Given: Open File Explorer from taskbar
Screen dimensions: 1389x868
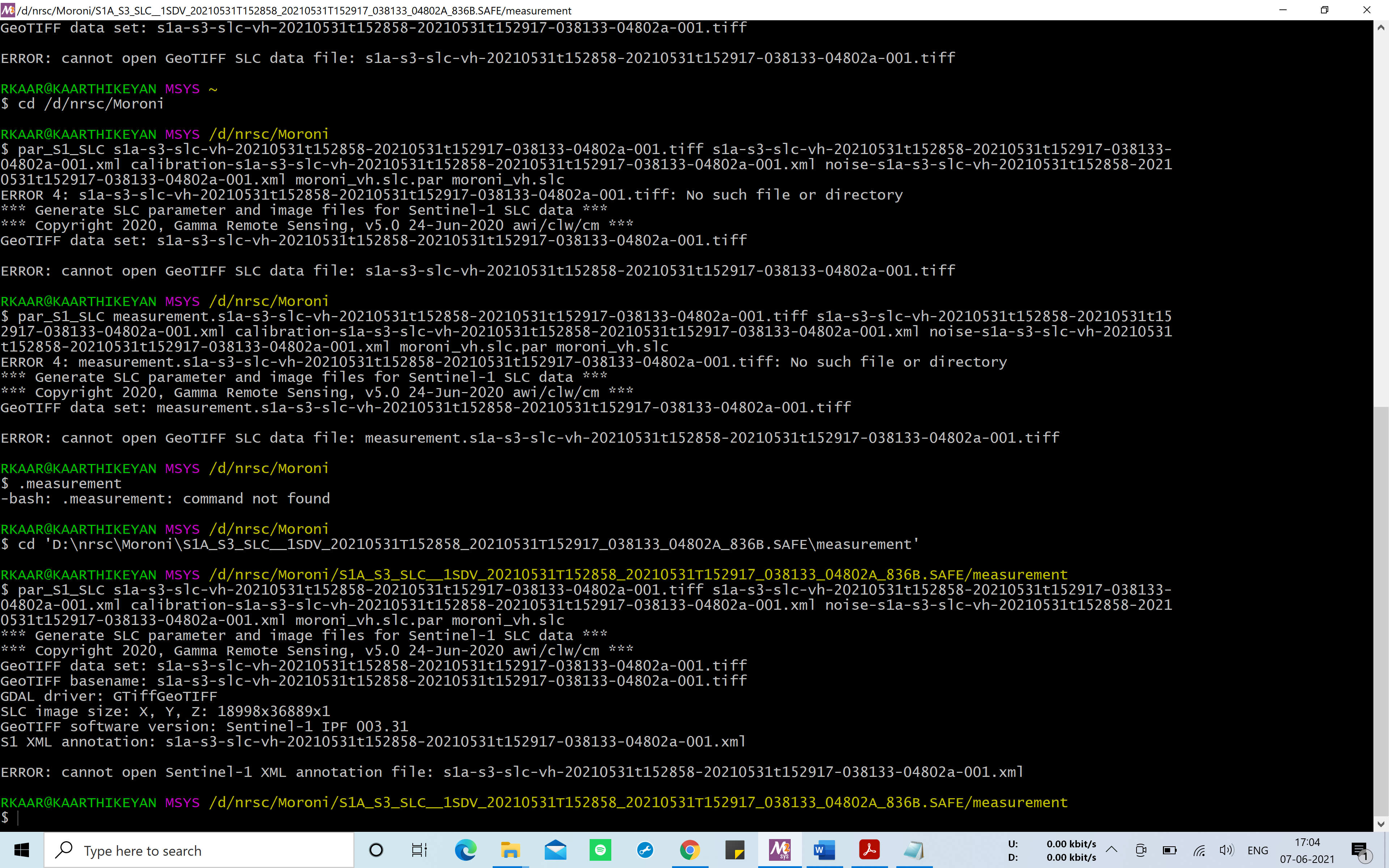Looking at the screenshot, I should 510,850.
